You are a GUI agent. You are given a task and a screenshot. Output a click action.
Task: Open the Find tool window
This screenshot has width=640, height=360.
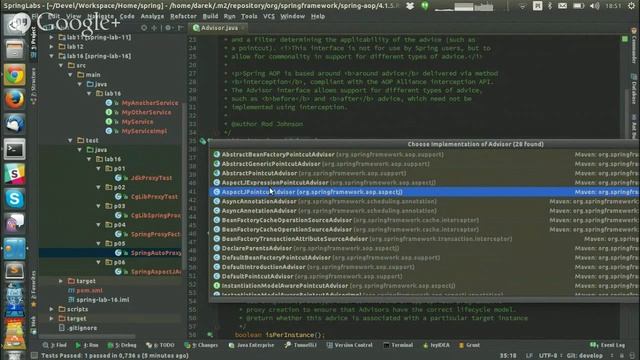55,345
